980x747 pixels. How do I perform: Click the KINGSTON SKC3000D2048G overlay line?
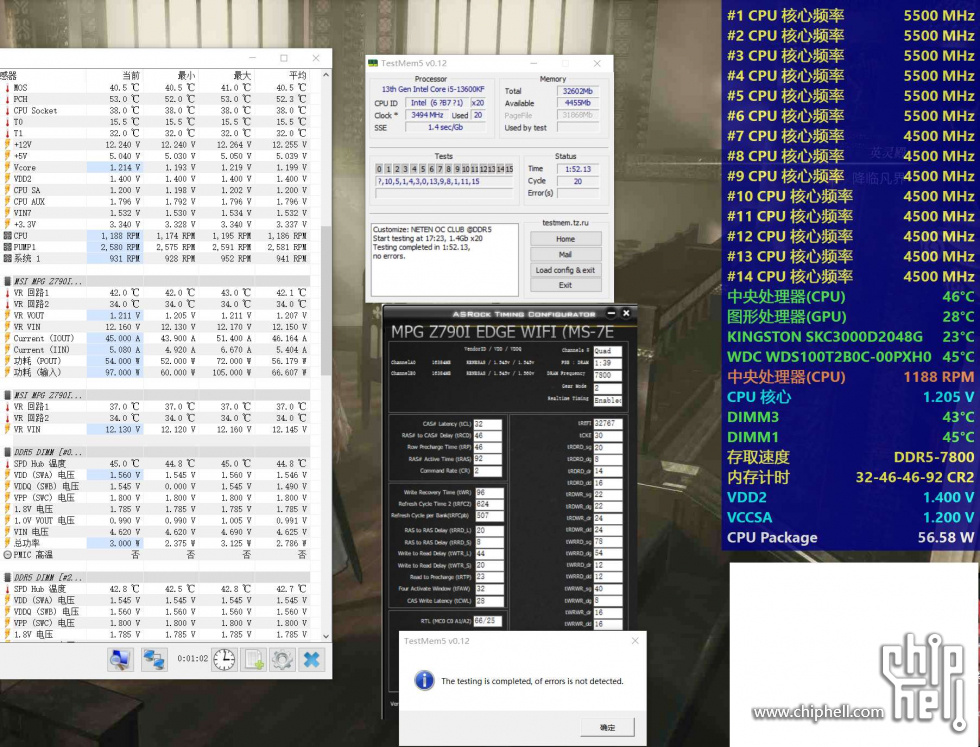click(x=851, y=337)
